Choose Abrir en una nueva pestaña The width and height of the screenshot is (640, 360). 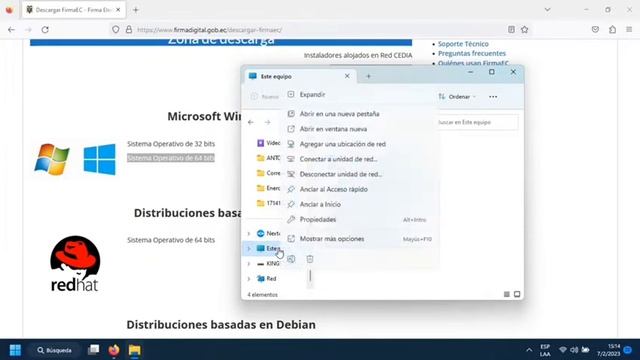pos(339,114)
